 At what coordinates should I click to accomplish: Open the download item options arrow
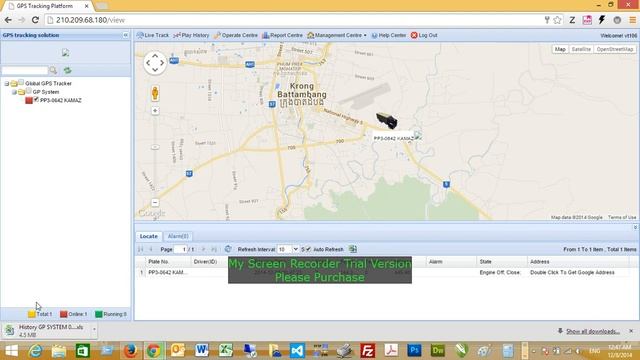[x=94, y=329]
